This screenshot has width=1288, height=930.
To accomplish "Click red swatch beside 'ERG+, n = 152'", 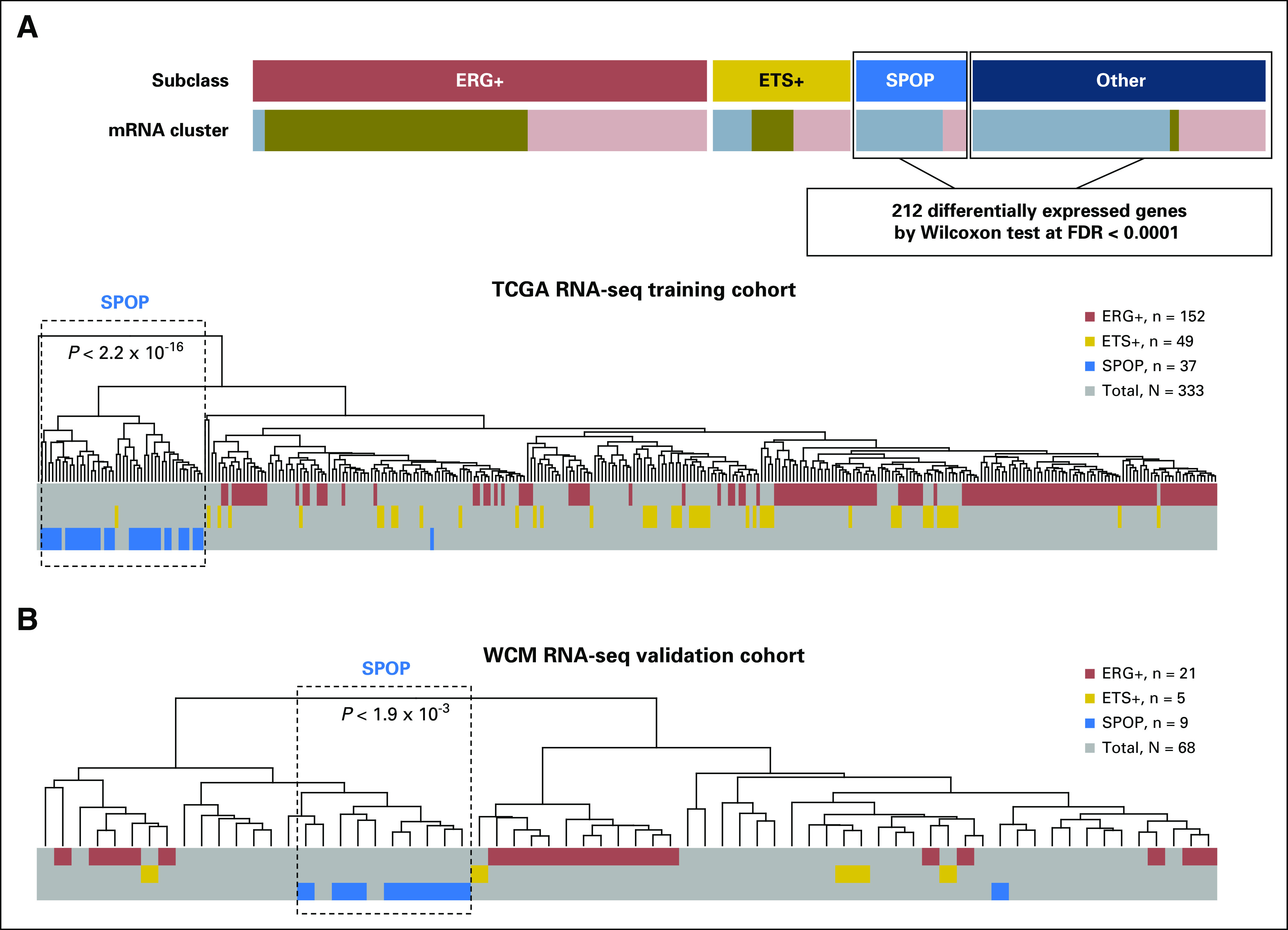I will coord(1090,316).
